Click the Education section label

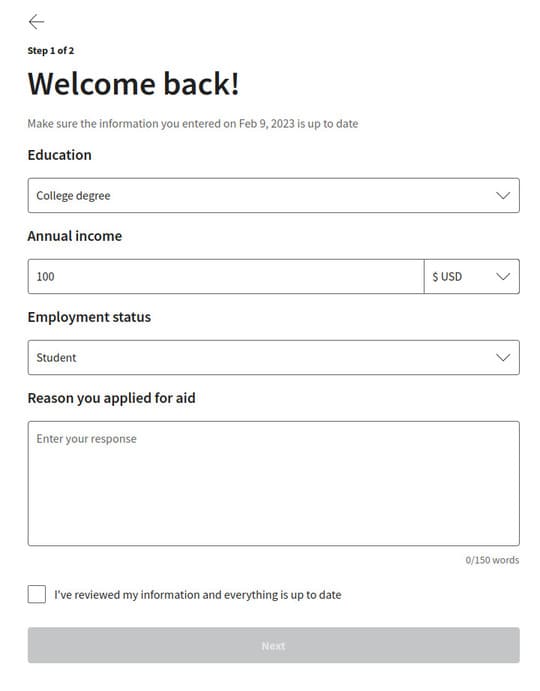coord(60,155)
